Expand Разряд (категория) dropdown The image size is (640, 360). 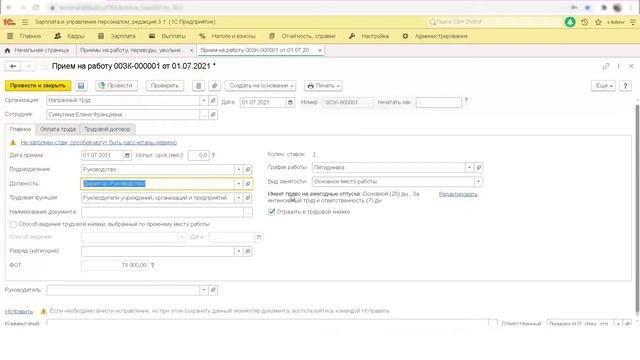pos(239,251)
